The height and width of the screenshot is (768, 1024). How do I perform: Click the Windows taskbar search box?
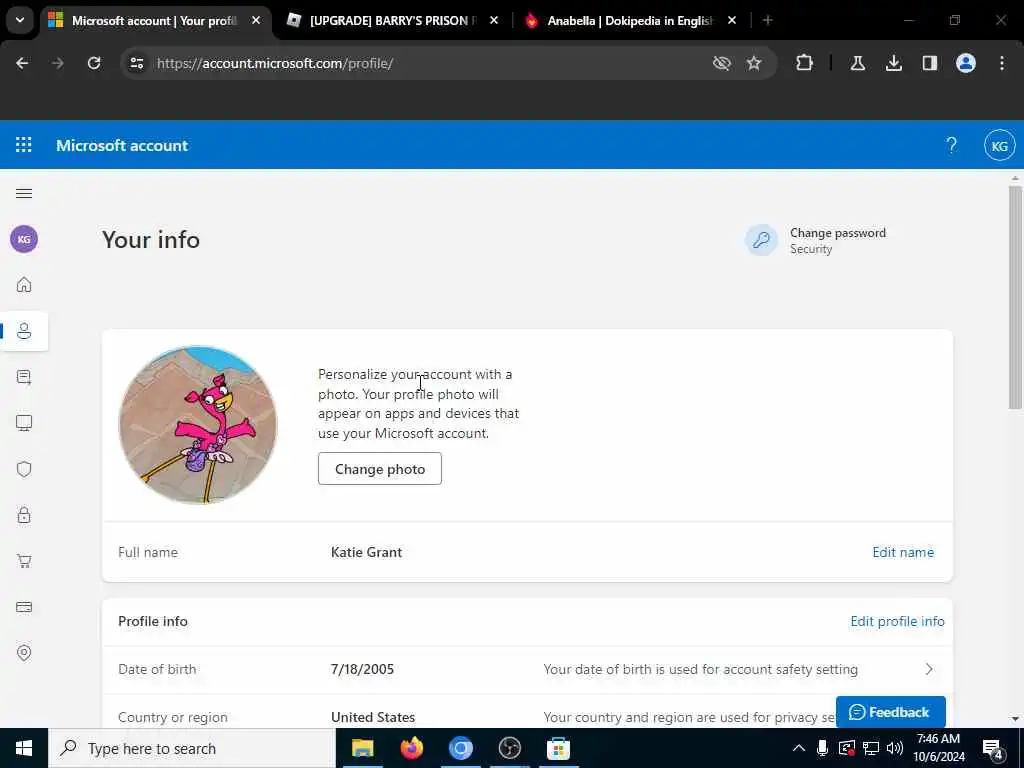192,748
